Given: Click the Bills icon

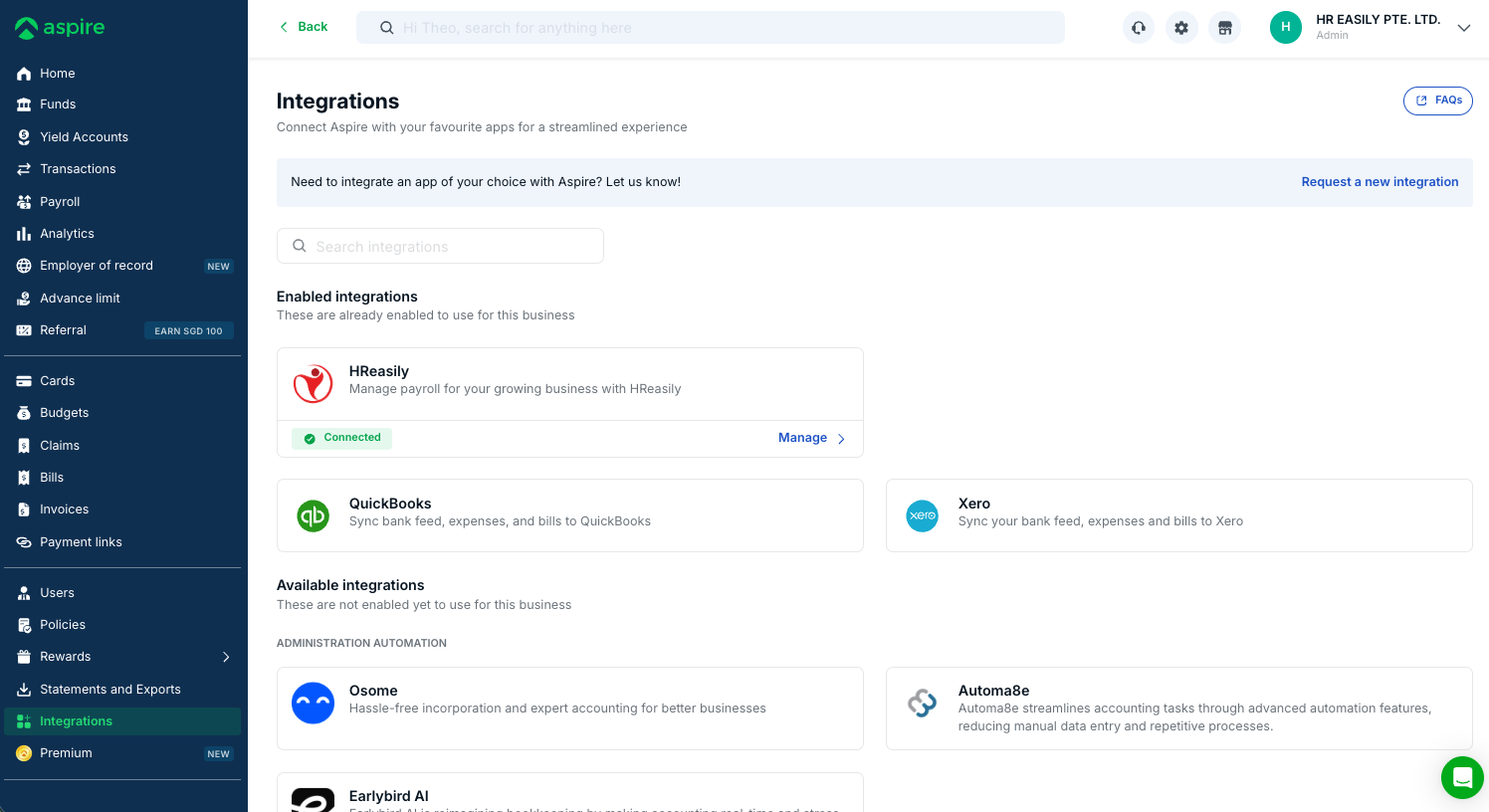Looking at the screenshot, I should [x=24, y=478].
